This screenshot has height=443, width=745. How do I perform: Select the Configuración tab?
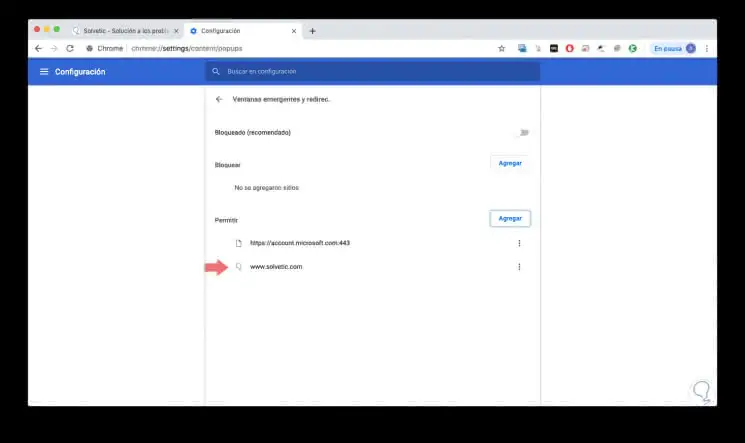click(240, 31)
